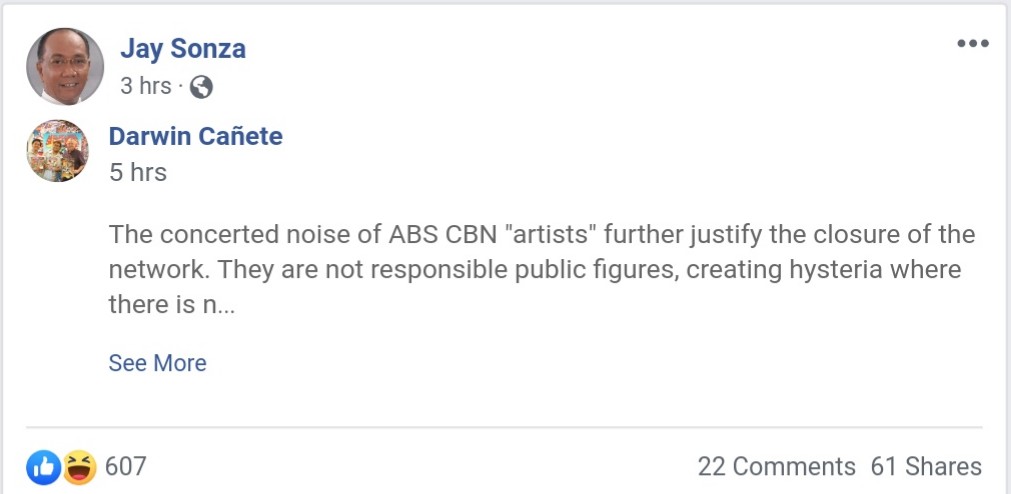
Task: Show the 61 Shares list
Action: pos(926,466)
